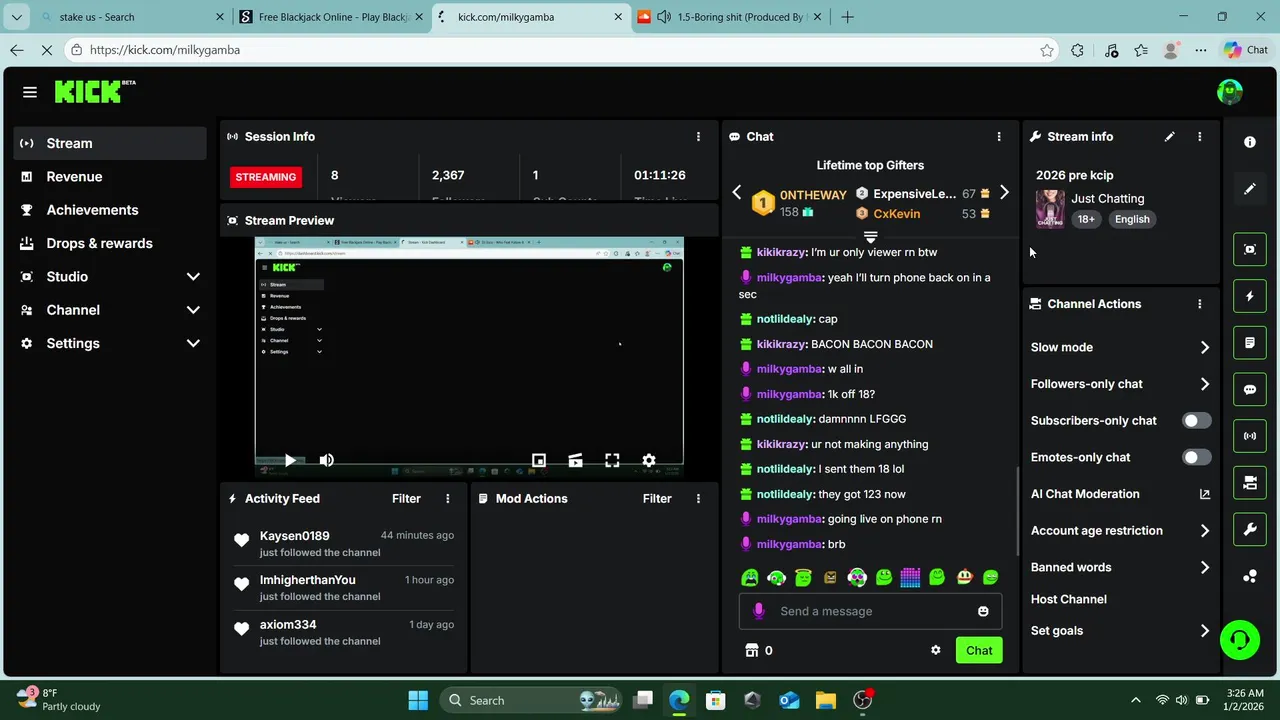
Task: Click the info icon in right rail
Action: [x=1250, y=142]
